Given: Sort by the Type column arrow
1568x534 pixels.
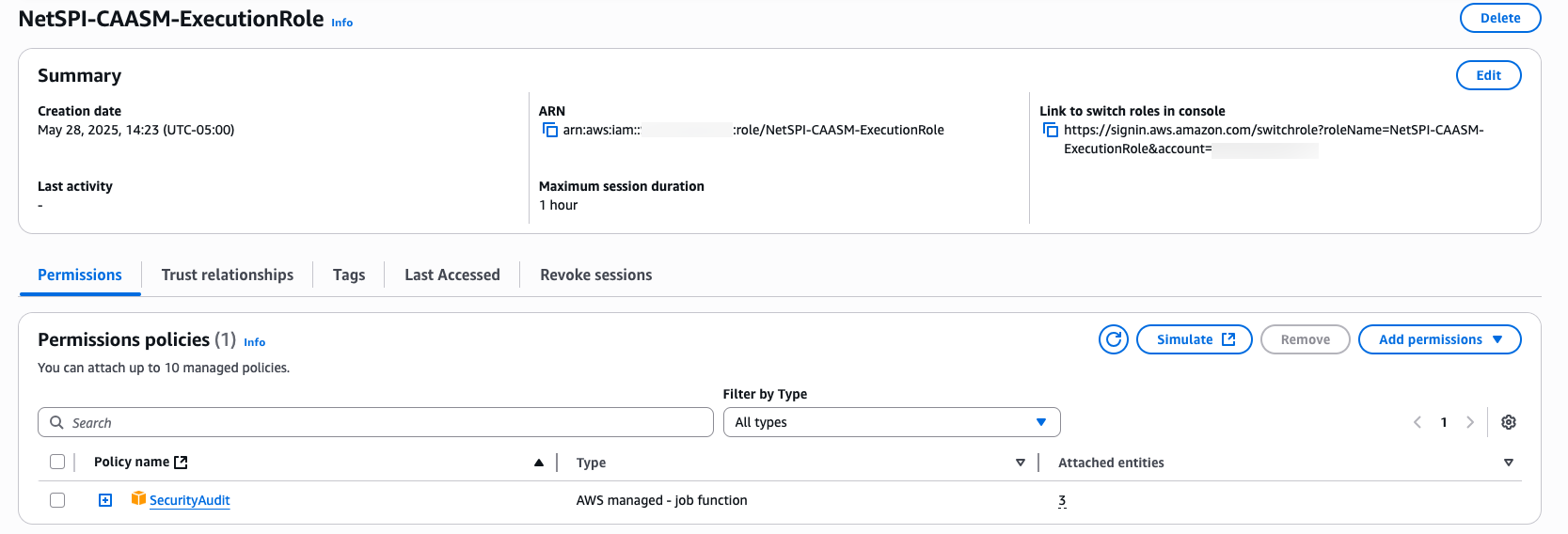Looking at the screenshot, I should point(1021,463).
